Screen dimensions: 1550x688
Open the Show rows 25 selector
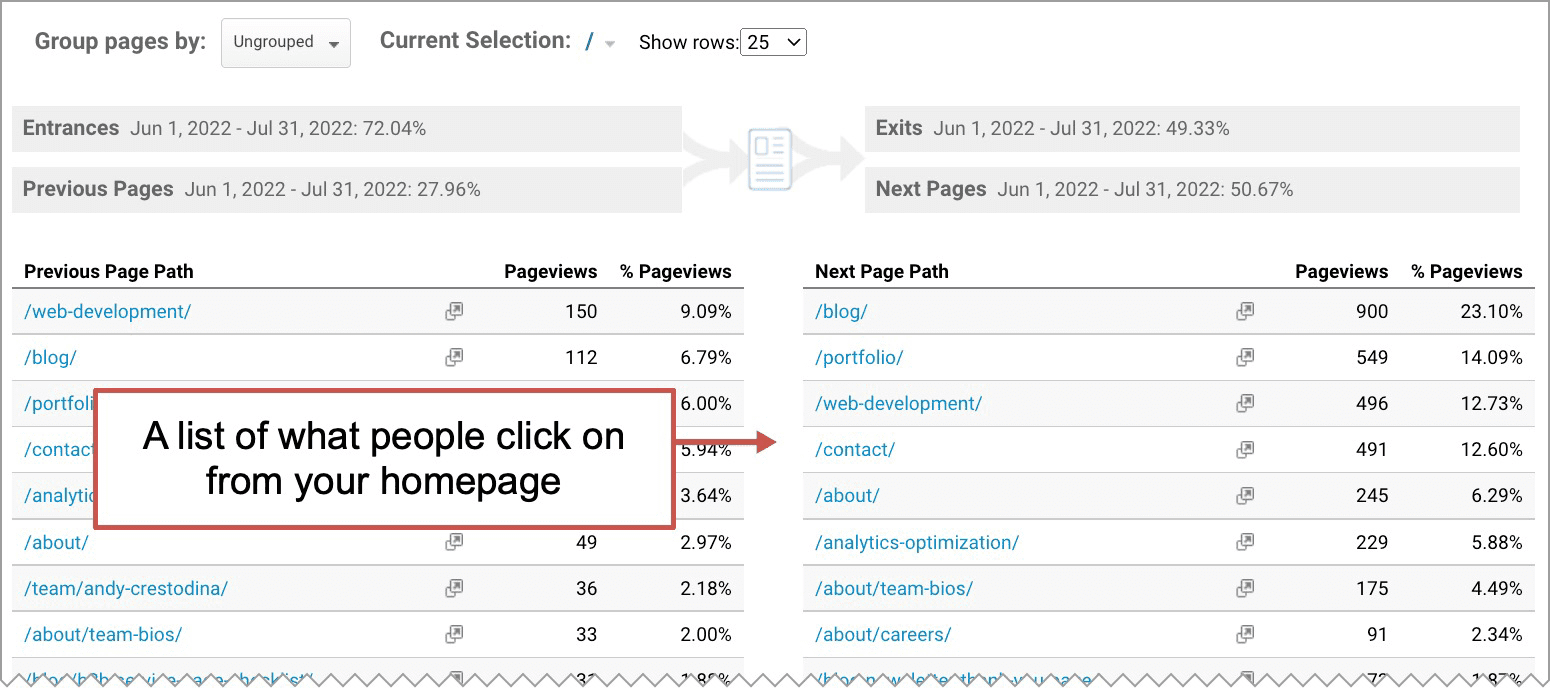click(773, 42)
